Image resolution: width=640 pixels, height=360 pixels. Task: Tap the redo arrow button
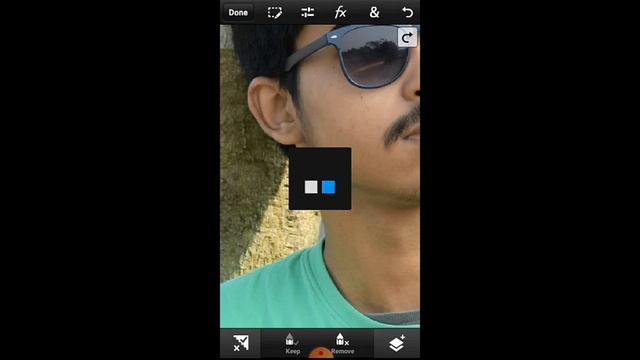407,38
